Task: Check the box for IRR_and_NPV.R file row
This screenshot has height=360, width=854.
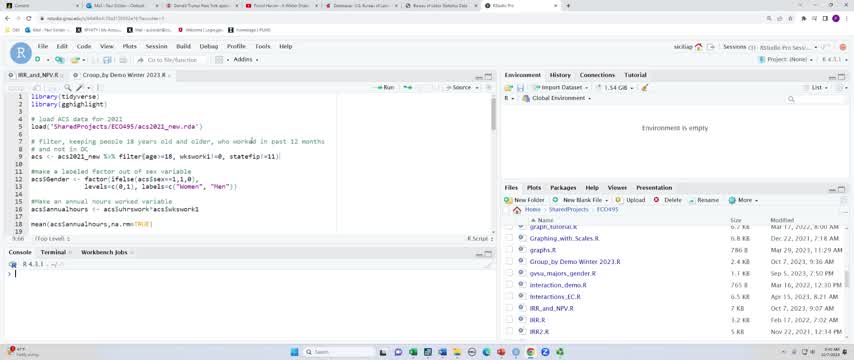Action: pyautogui.click(x=509, y=308)
